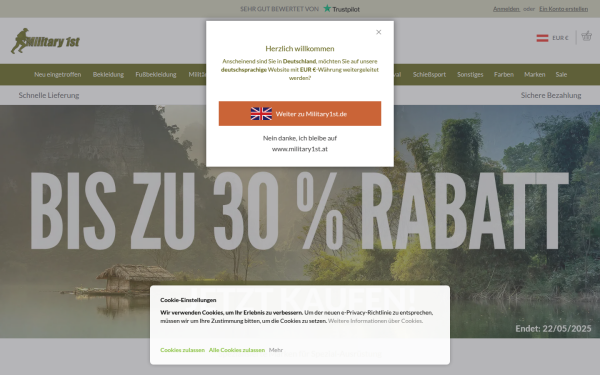The image size is (600, 375).
Task: Click 'Ein Konto erstellen' link
Action: click(x=563, y=9)
